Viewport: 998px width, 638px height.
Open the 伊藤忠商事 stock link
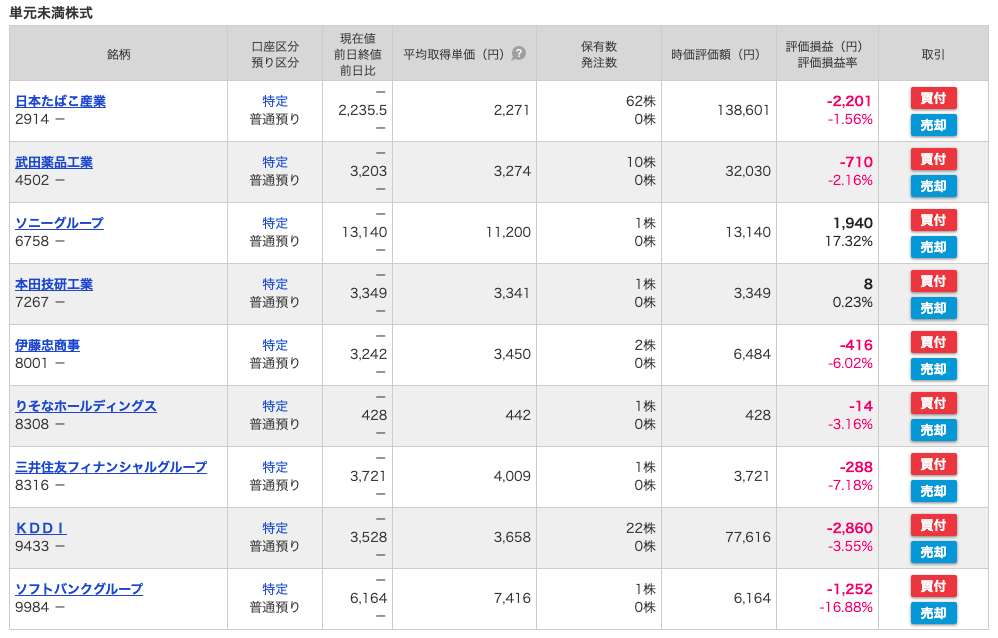click(48, 346)
